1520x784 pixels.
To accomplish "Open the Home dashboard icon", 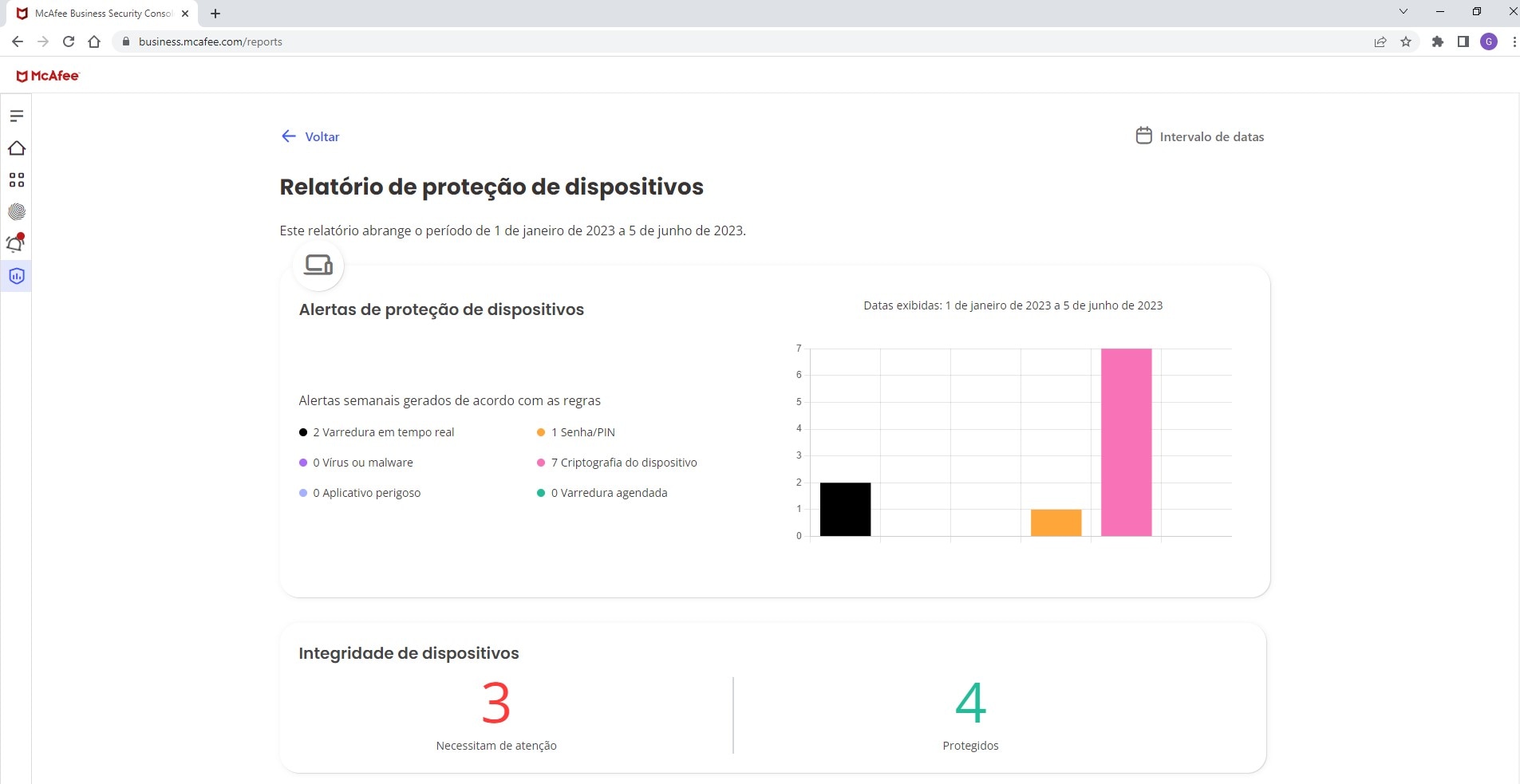I will pos(17,148).
